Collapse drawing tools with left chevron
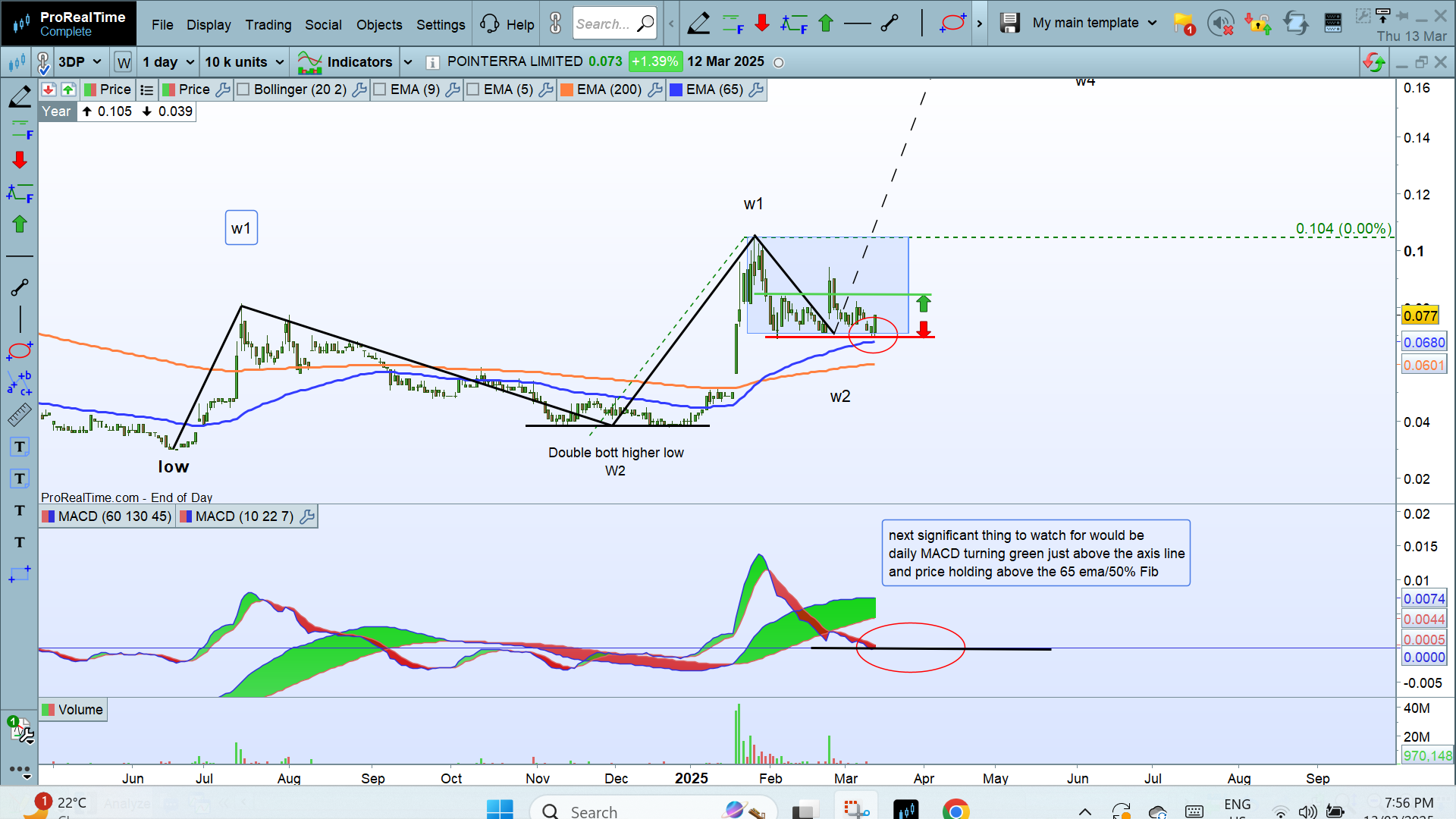Viewport: 1456px width, 819px height. [671, 24]
